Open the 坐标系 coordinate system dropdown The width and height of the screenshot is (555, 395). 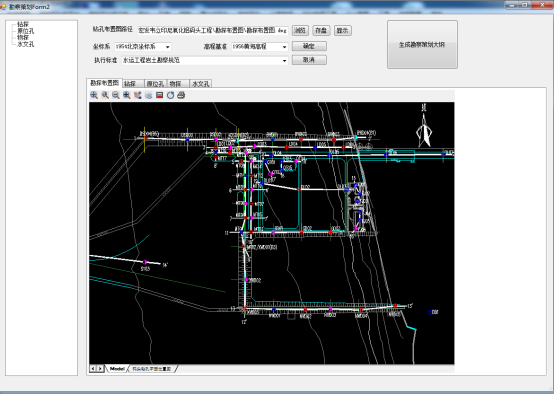(x=143, y=47)
